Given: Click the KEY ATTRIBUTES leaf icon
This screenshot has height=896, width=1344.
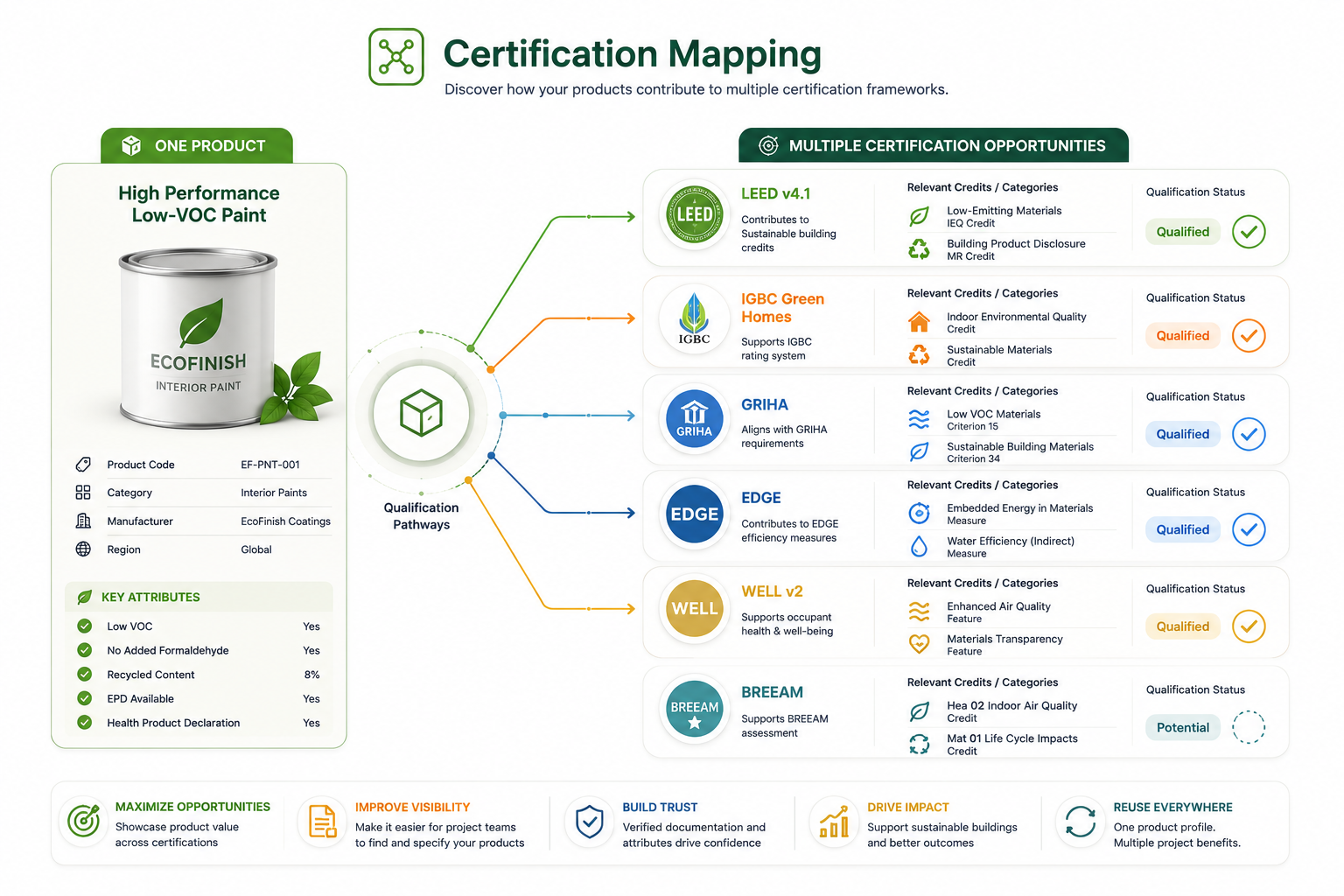Looking at the screenshot, I should click(85, 597).
